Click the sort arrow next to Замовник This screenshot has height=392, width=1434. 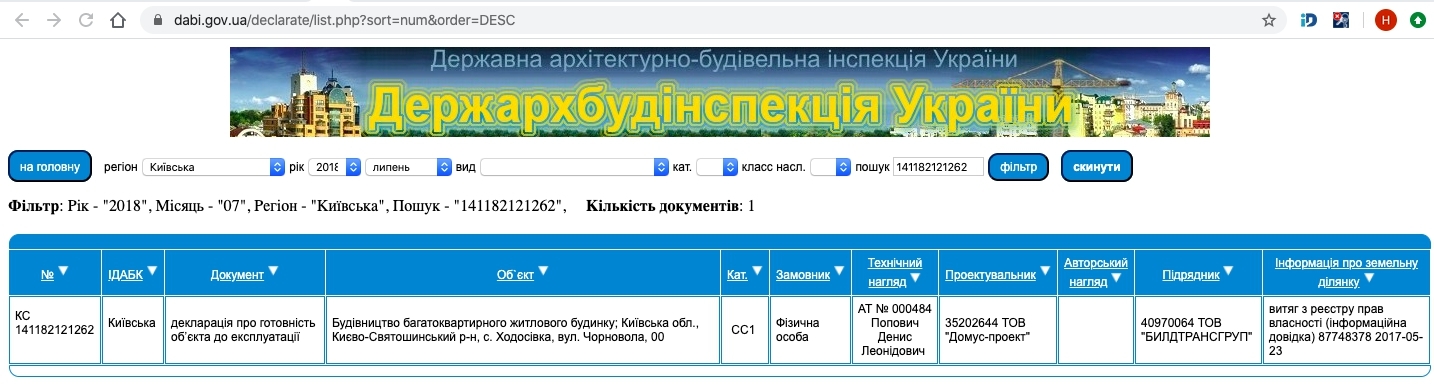[x=840, y=272]
